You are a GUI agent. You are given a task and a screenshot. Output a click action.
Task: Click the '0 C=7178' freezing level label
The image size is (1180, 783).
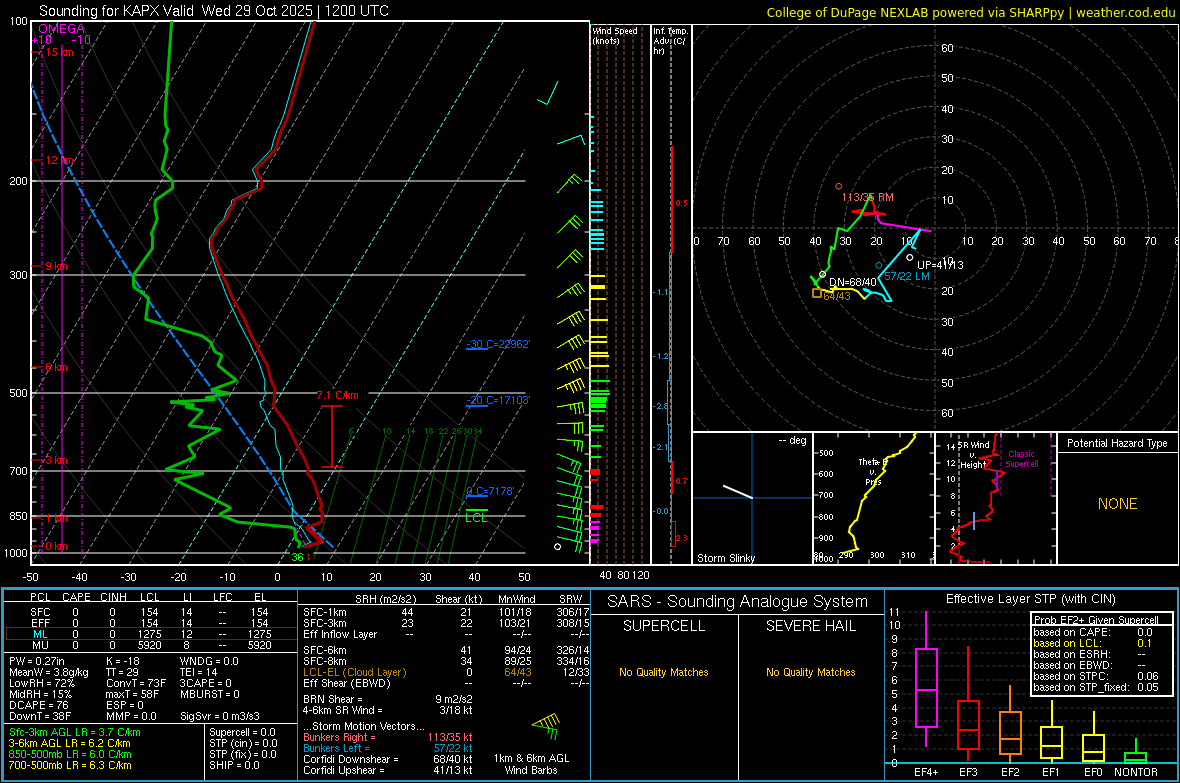(490, 491)
